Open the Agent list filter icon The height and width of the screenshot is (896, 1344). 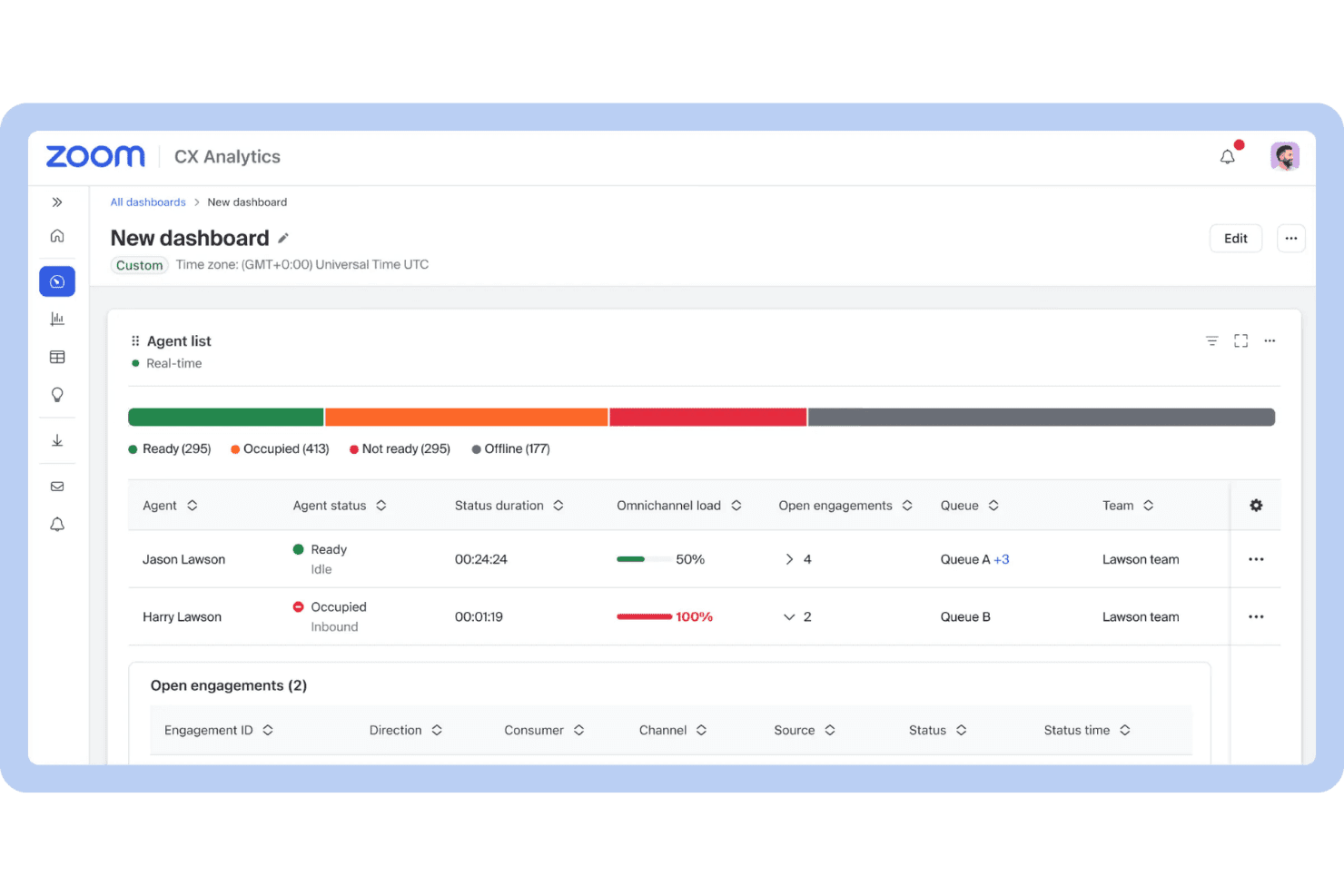pos(1212,341)
